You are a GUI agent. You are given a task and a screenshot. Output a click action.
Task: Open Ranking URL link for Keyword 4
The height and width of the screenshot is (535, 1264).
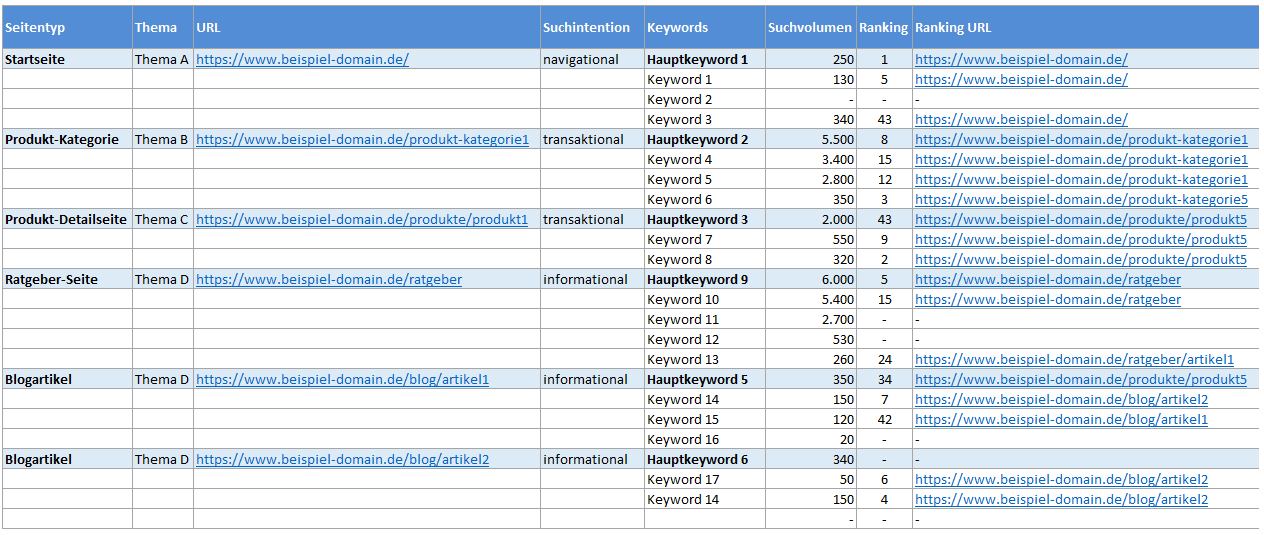point(1081,159)
